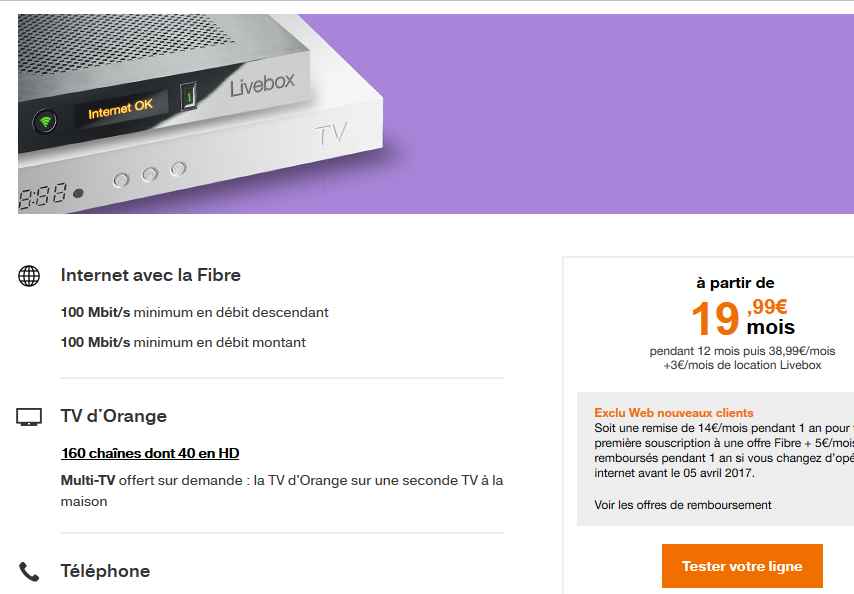Click the 19,99€ mois price
The height and width of the screenshot is (594, 854).
[742, 318]
